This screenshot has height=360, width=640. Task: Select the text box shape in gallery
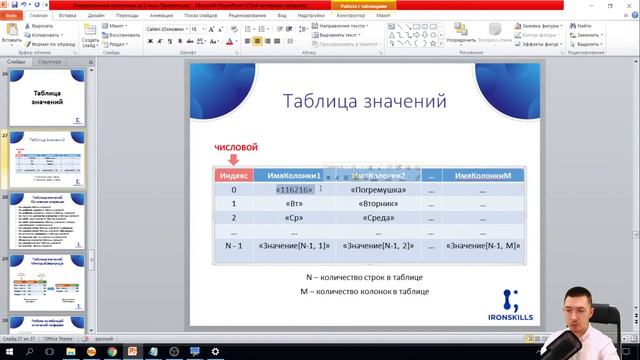391,27
